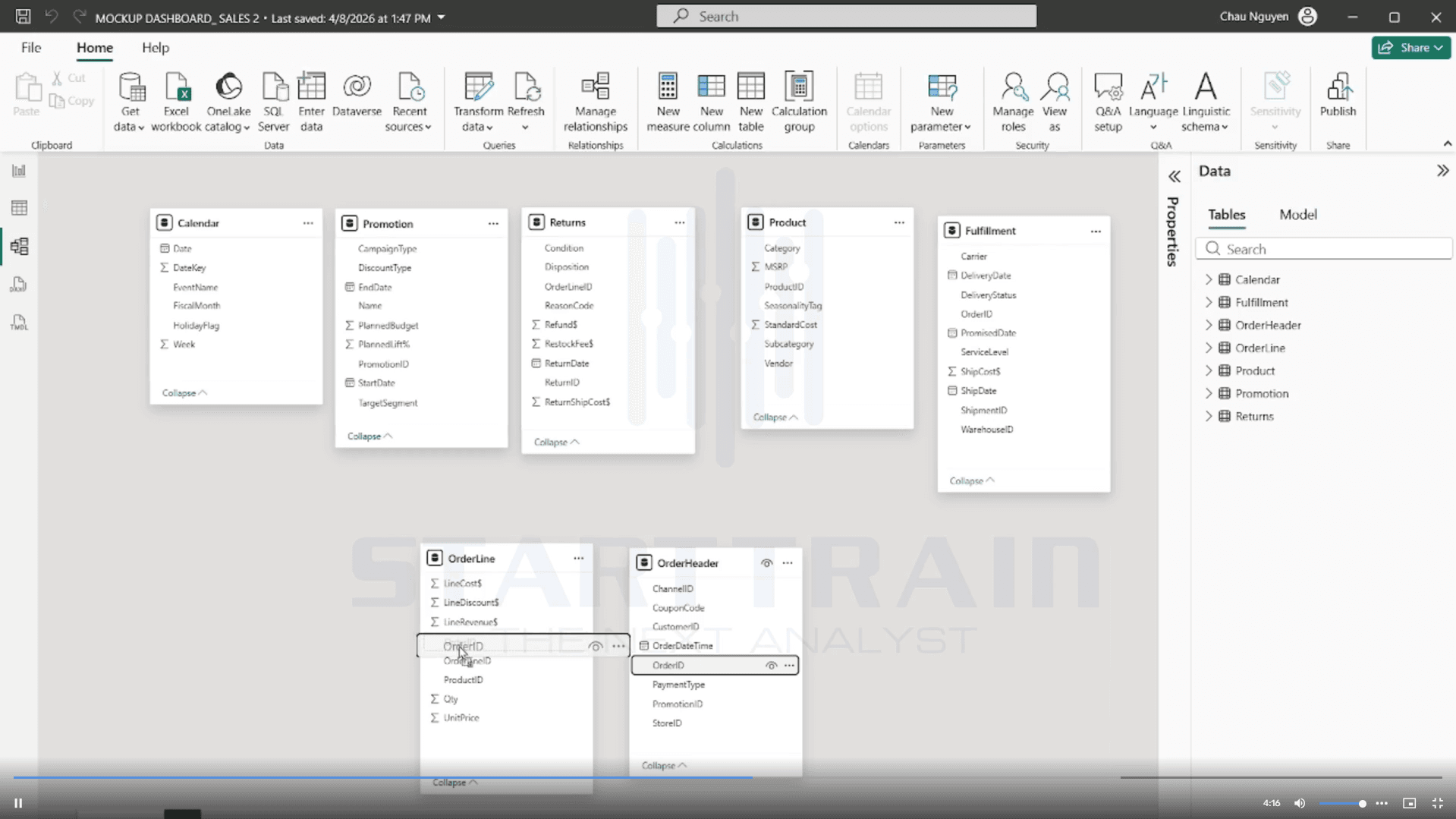Image resolution: width=1456 pixels, height=819 pixels.
Task: Collapse the Calendar table card
Action: coord(184,393)
